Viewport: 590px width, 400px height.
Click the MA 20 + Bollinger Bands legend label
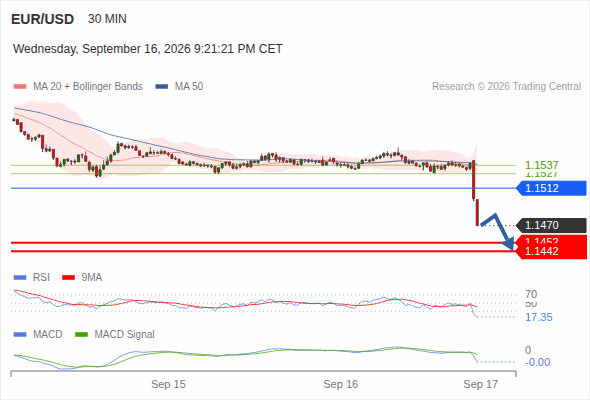pos(88,87)
